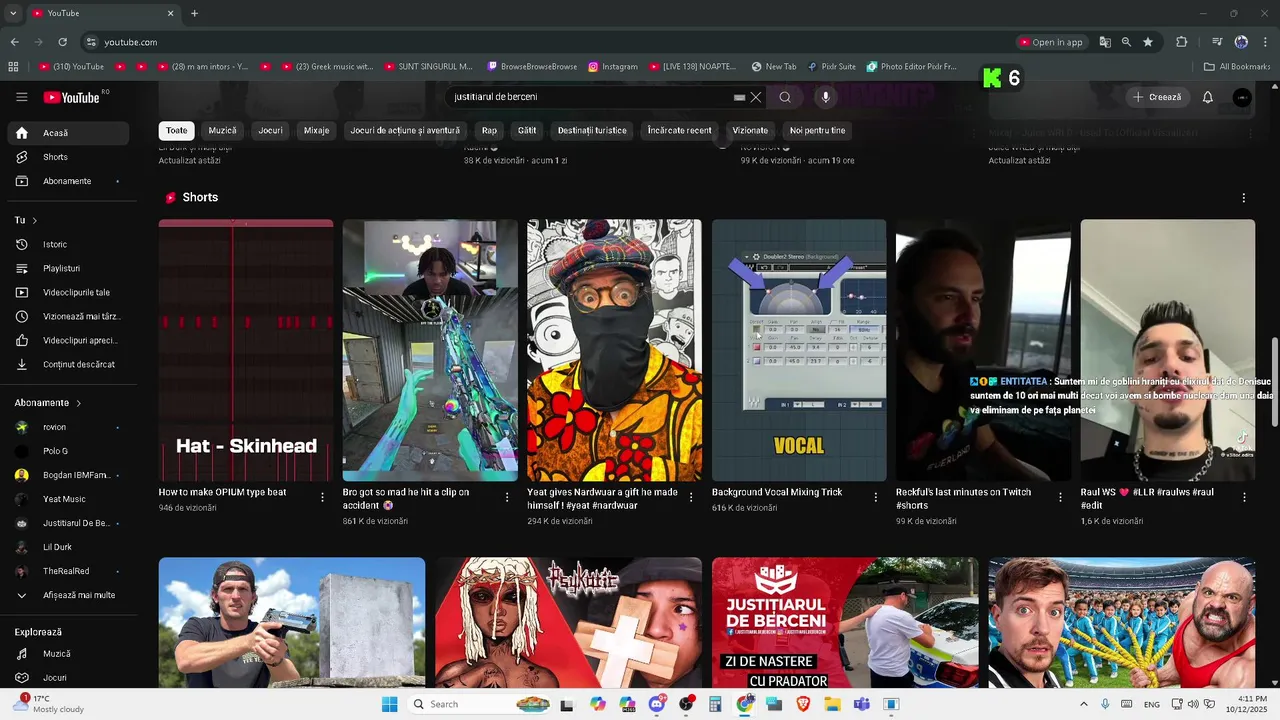The image size is (1280, 720).
Task: Click the taskbar Search box
Action: tap(481, 704)
